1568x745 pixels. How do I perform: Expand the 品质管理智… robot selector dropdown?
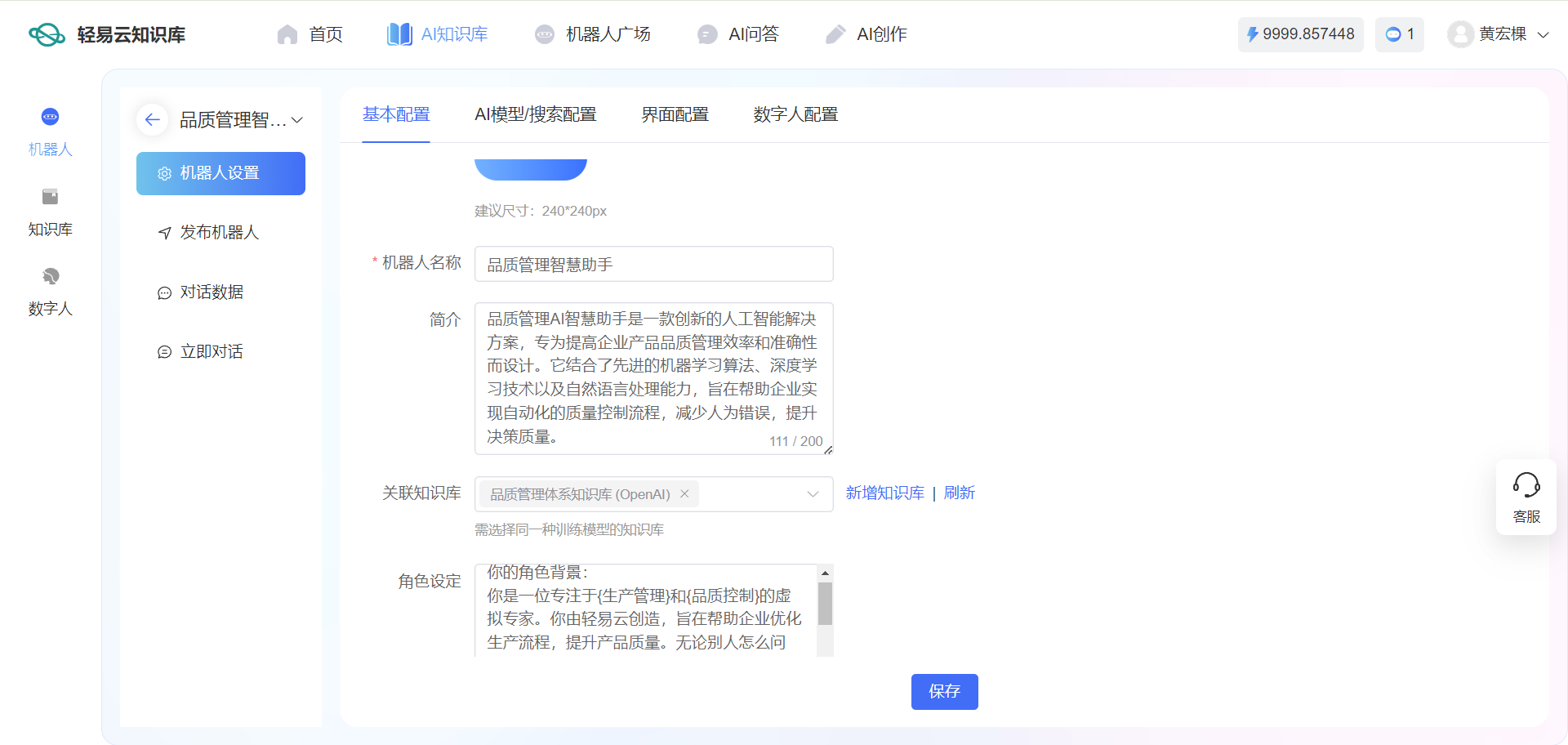pyautogui.click(x=297, y=120)
